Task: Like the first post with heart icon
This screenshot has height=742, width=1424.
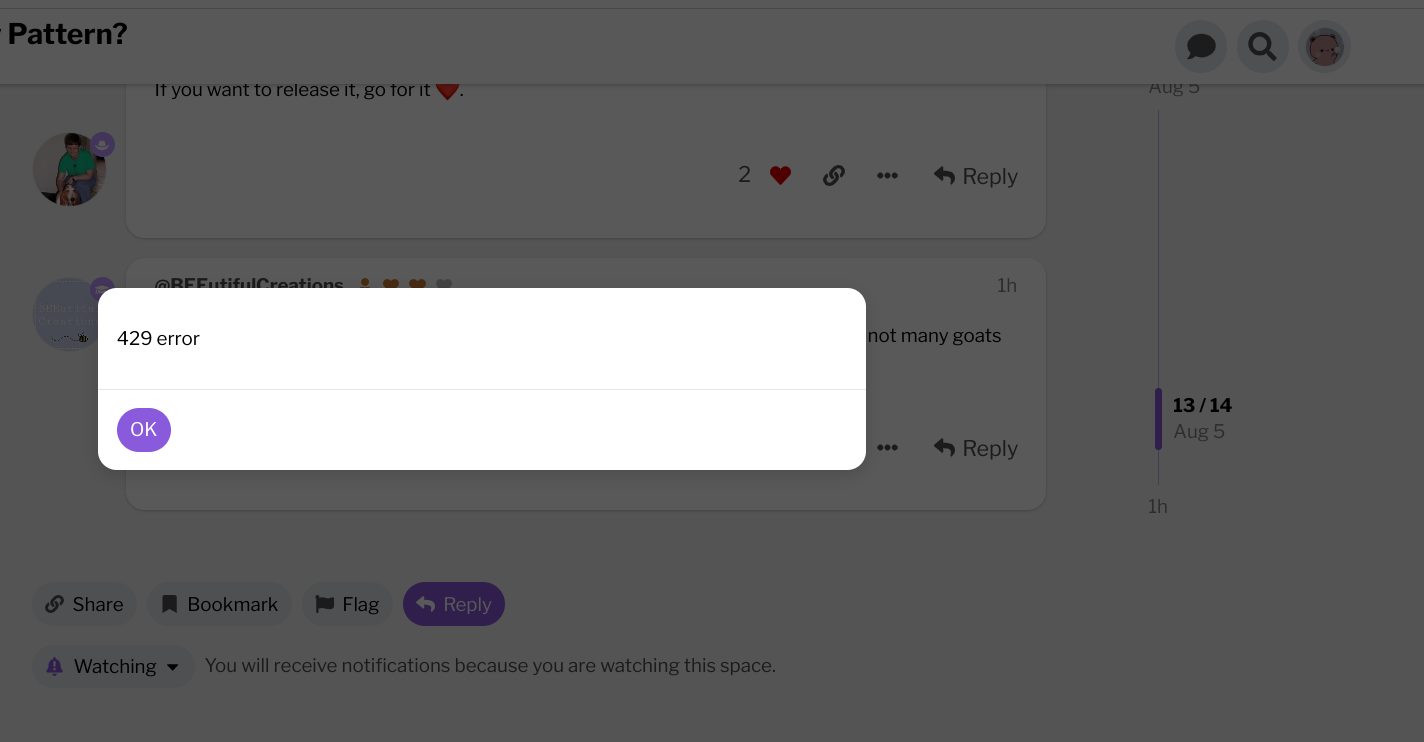Action: tap(781, 176)
